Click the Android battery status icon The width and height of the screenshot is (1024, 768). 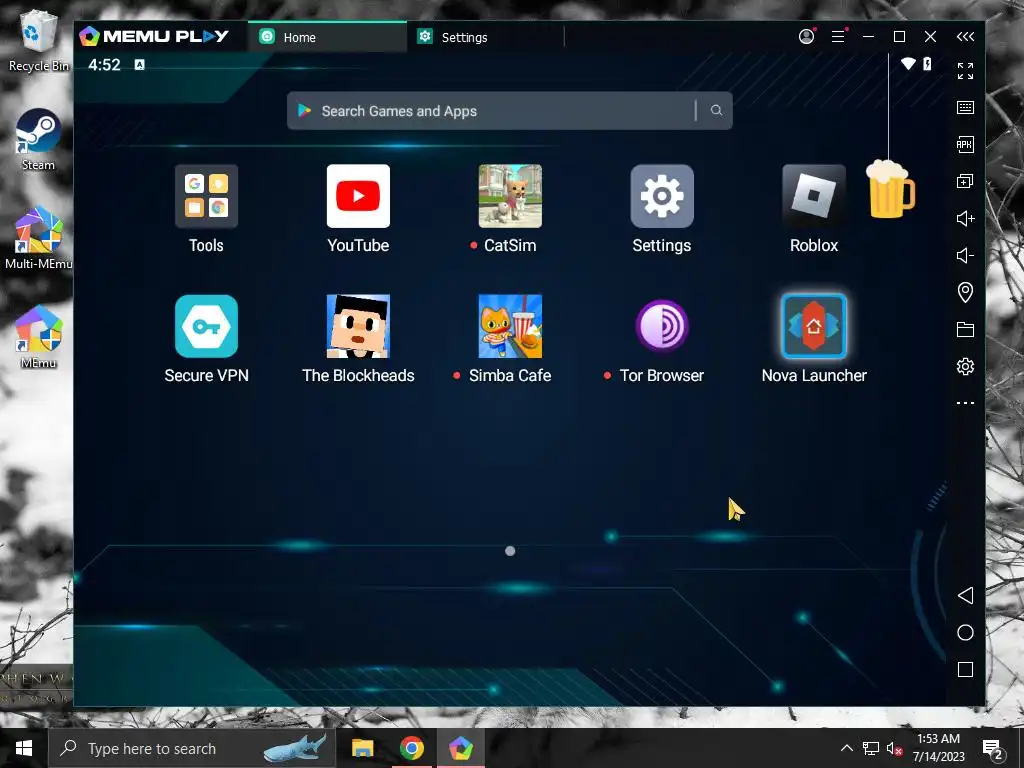click(x=927, y=63)
